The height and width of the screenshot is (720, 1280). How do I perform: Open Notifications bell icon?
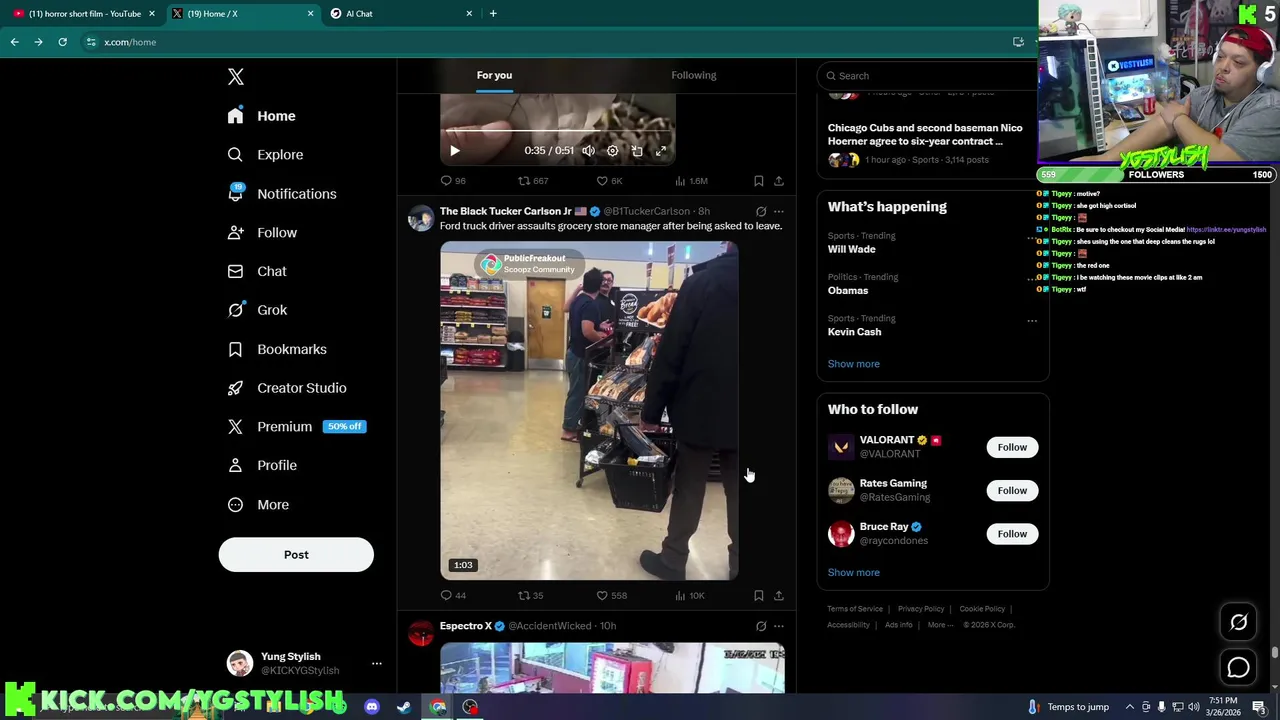(x=235, y=194)
